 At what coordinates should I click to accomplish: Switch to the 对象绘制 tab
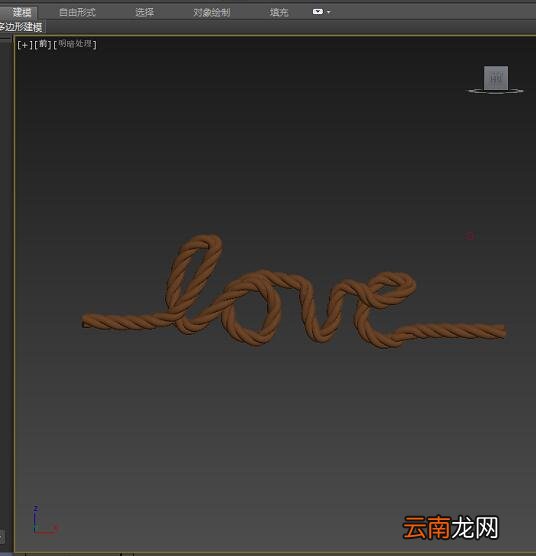pyautogui.click(x=212, y=12)
